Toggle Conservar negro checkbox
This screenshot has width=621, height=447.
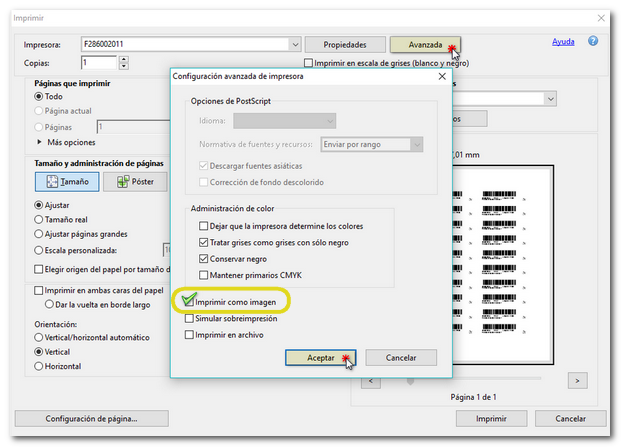[204, 258]
